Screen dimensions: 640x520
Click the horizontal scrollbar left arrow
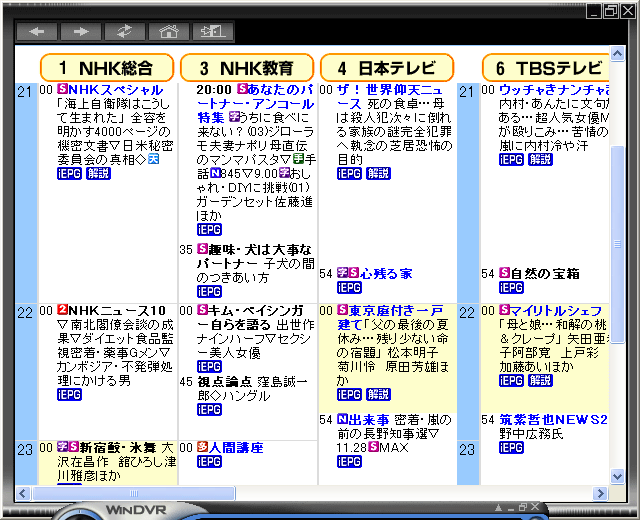coord(23,493)
